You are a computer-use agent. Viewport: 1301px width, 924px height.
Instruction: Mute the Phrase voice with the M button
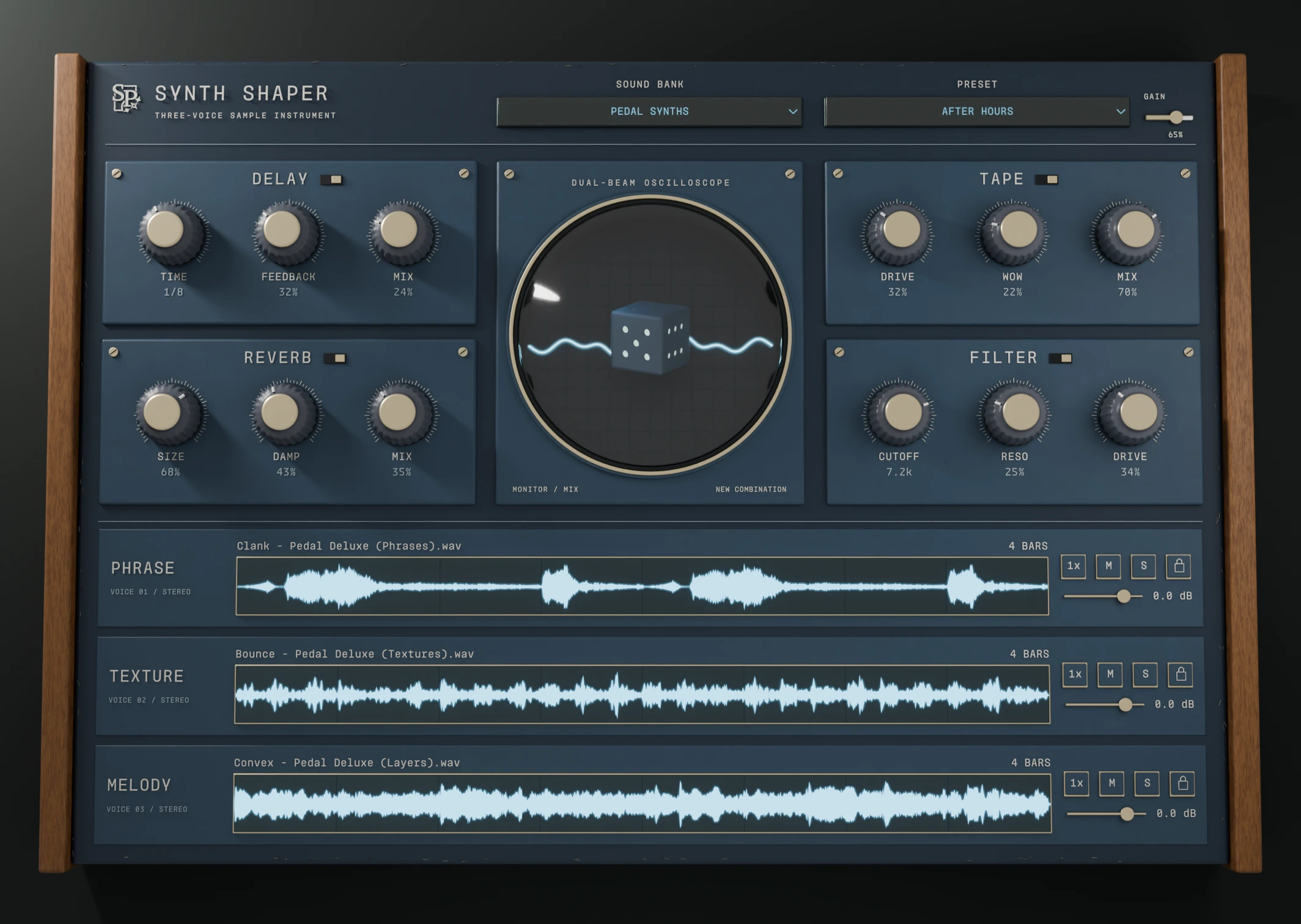coord(1108,566)
